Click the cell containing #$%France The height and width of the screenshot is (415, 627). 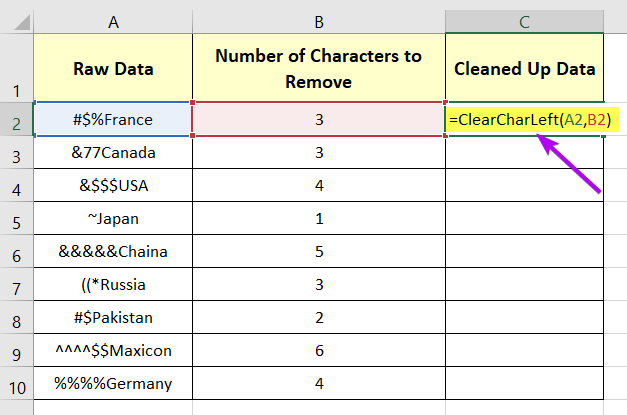coord(113,119)
